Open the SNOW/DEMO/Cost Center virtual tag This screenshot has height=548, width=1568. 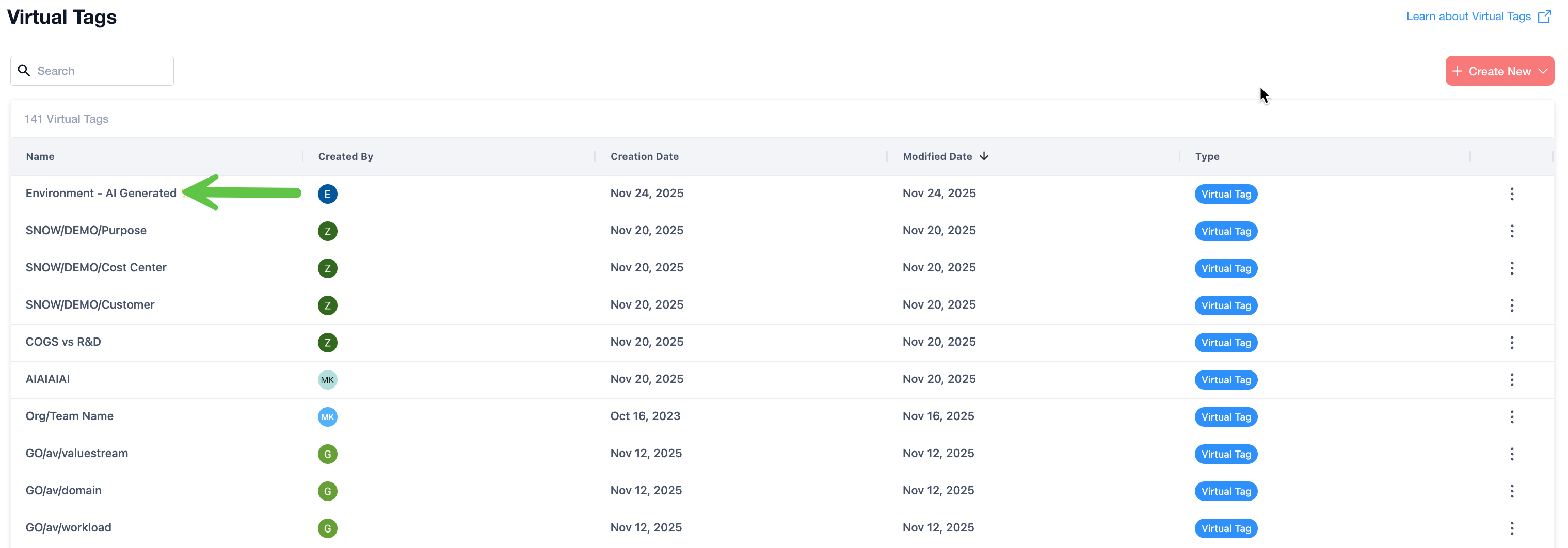point(95,267)
